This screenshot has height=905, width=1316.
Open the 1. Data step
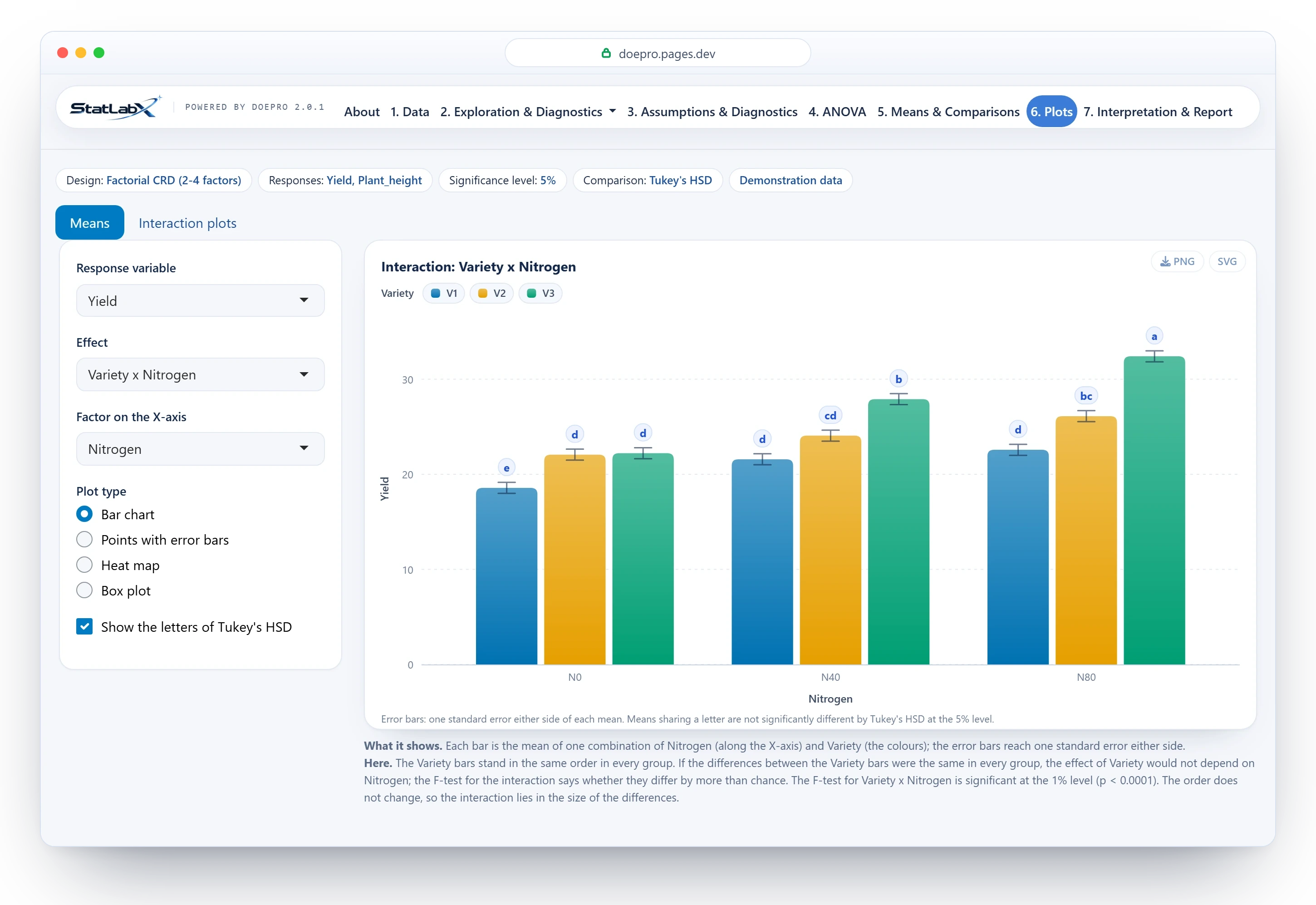click(409, 112)
